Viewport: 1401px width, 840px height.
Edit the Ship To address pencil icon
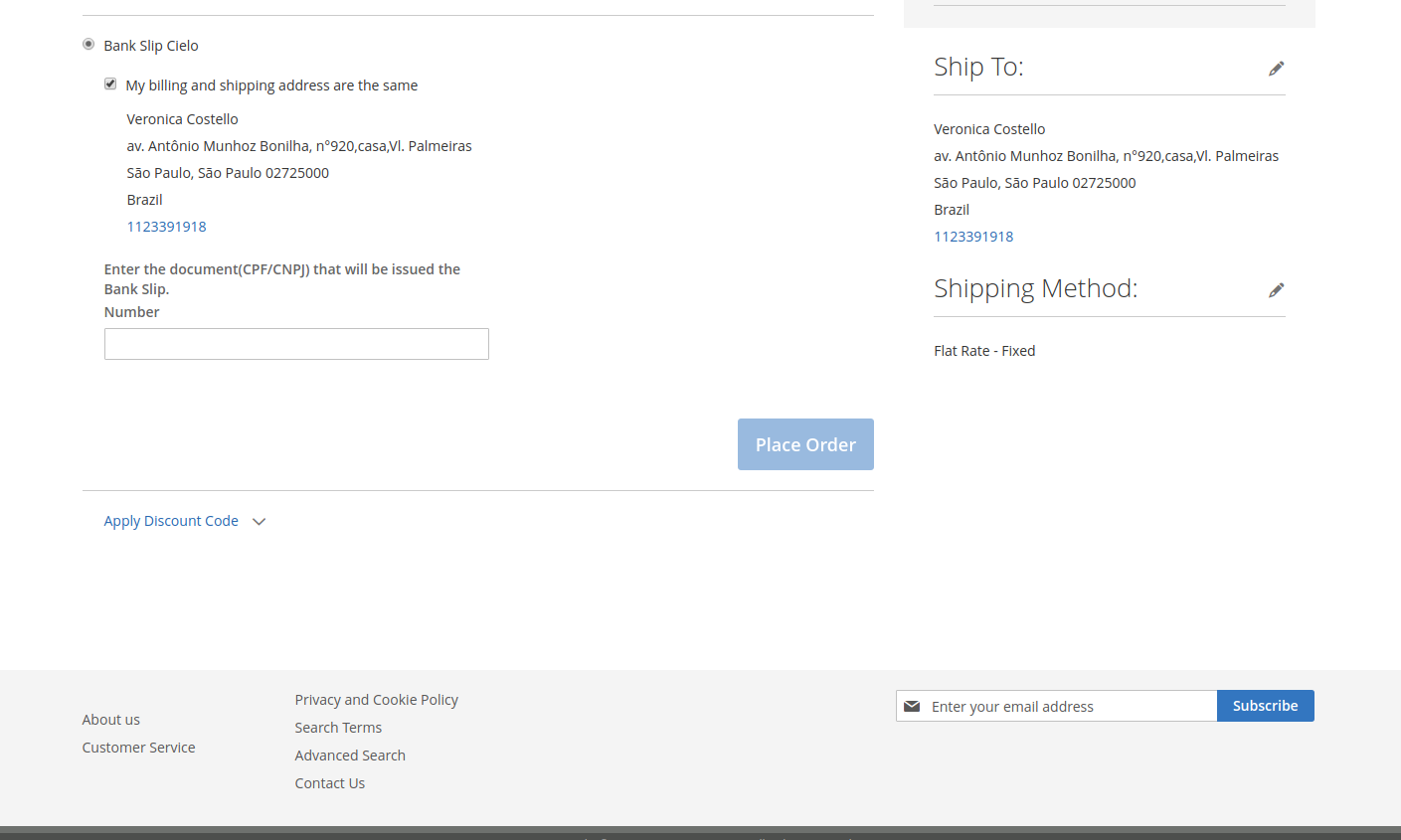(1276, 69)
